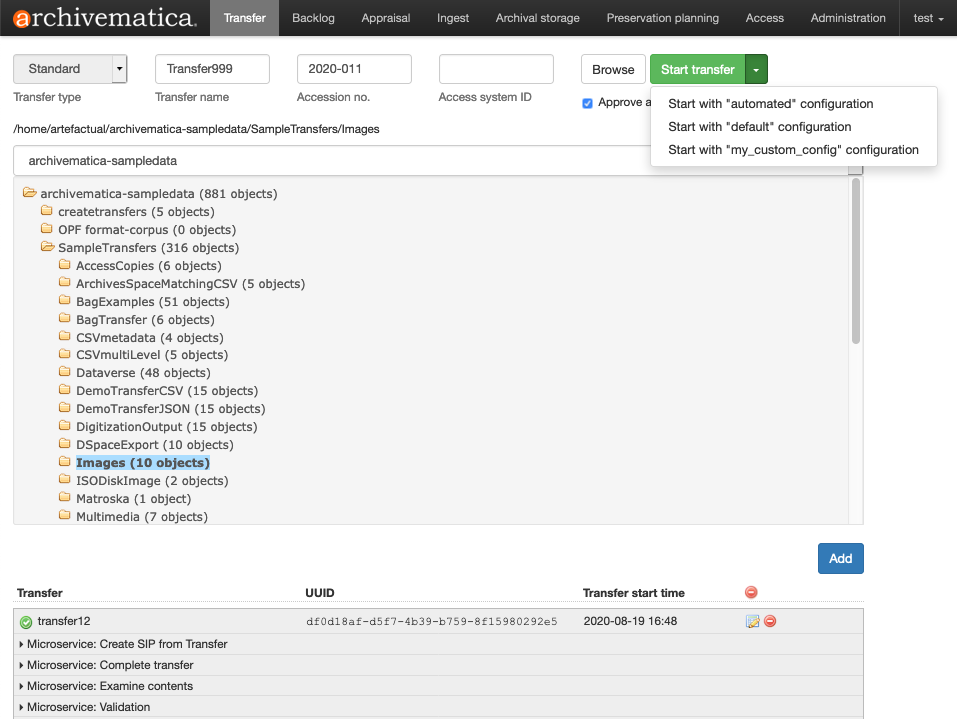Click the red remove-all icon above transfer list

pyautogui.click(x=751, y=592)
